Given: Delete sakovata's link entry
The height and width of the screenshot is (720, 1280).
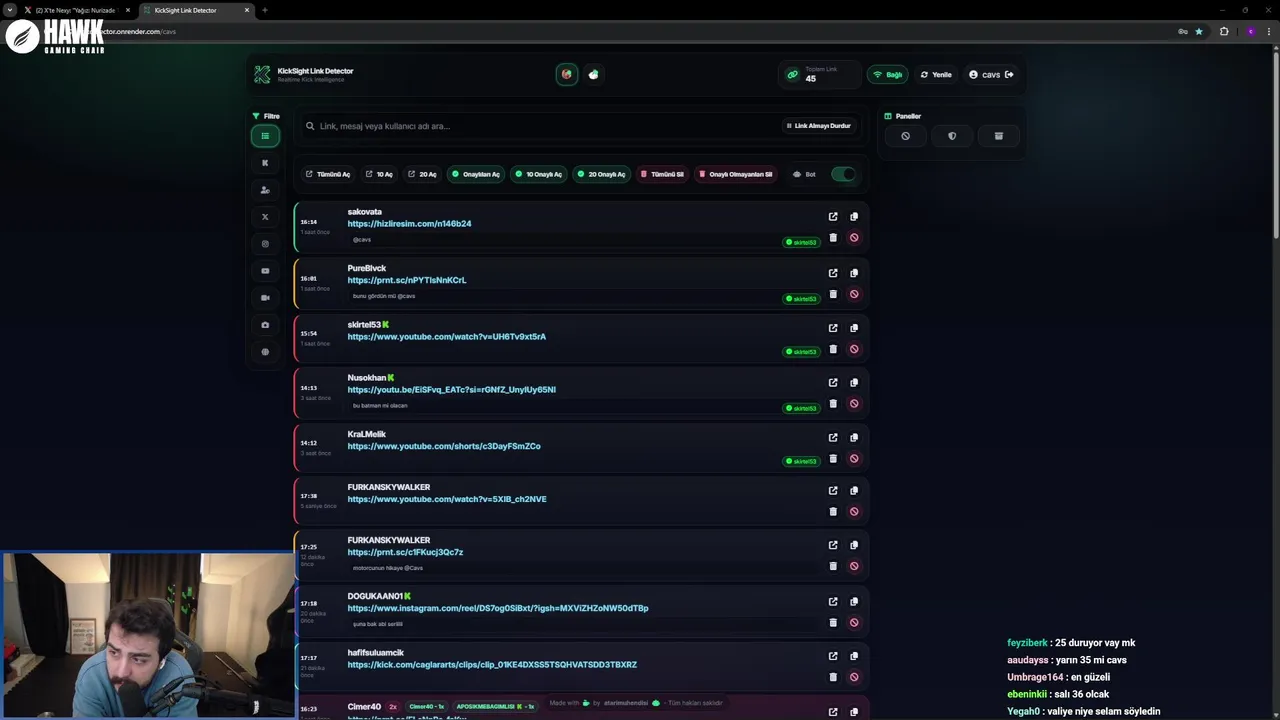Looking at the screenshot, I should click(x=833, y=238).
